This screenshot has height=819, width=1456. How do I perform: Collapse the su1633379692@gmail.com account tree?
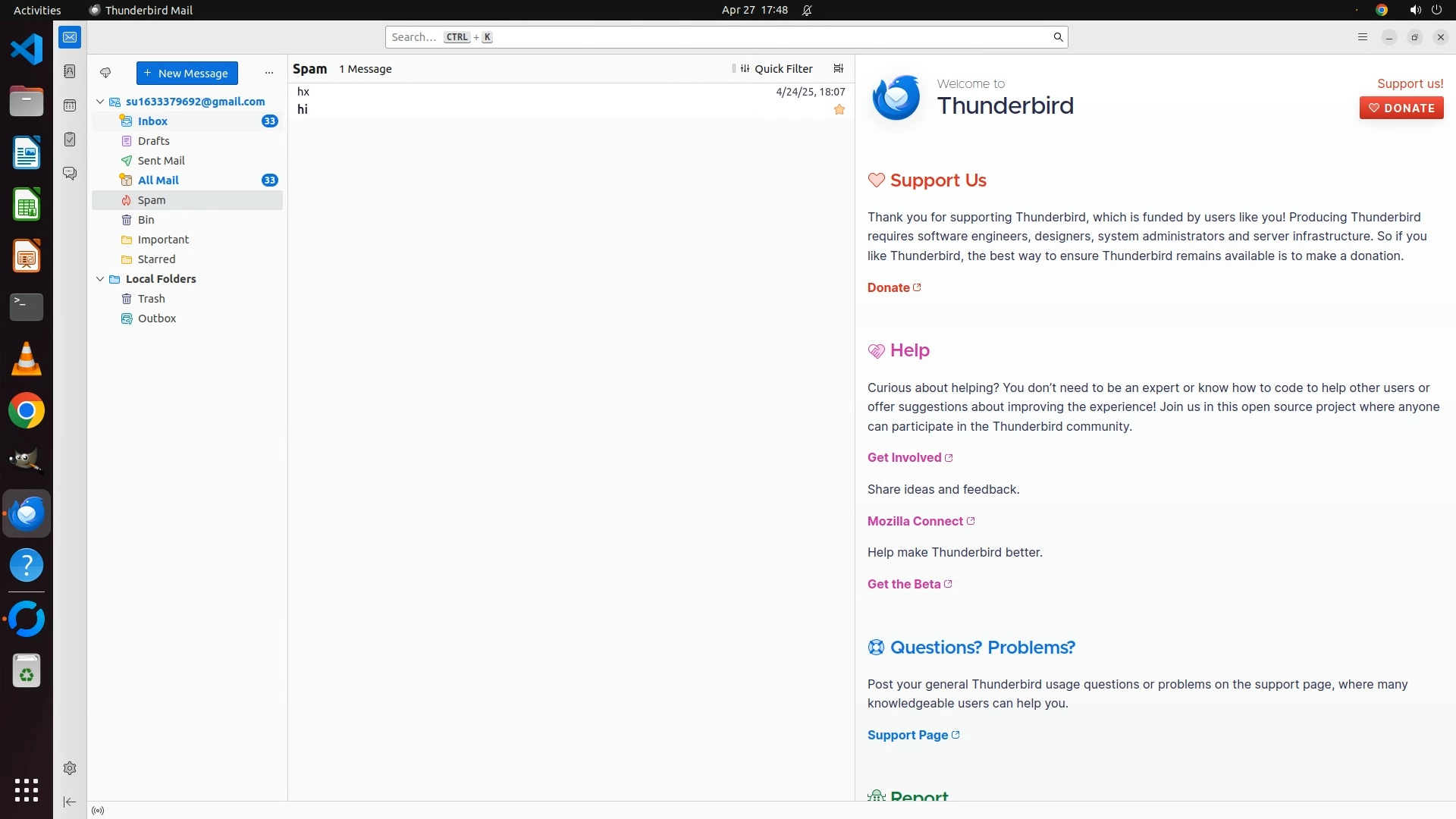pyautogui.click(x=100, y=102)
